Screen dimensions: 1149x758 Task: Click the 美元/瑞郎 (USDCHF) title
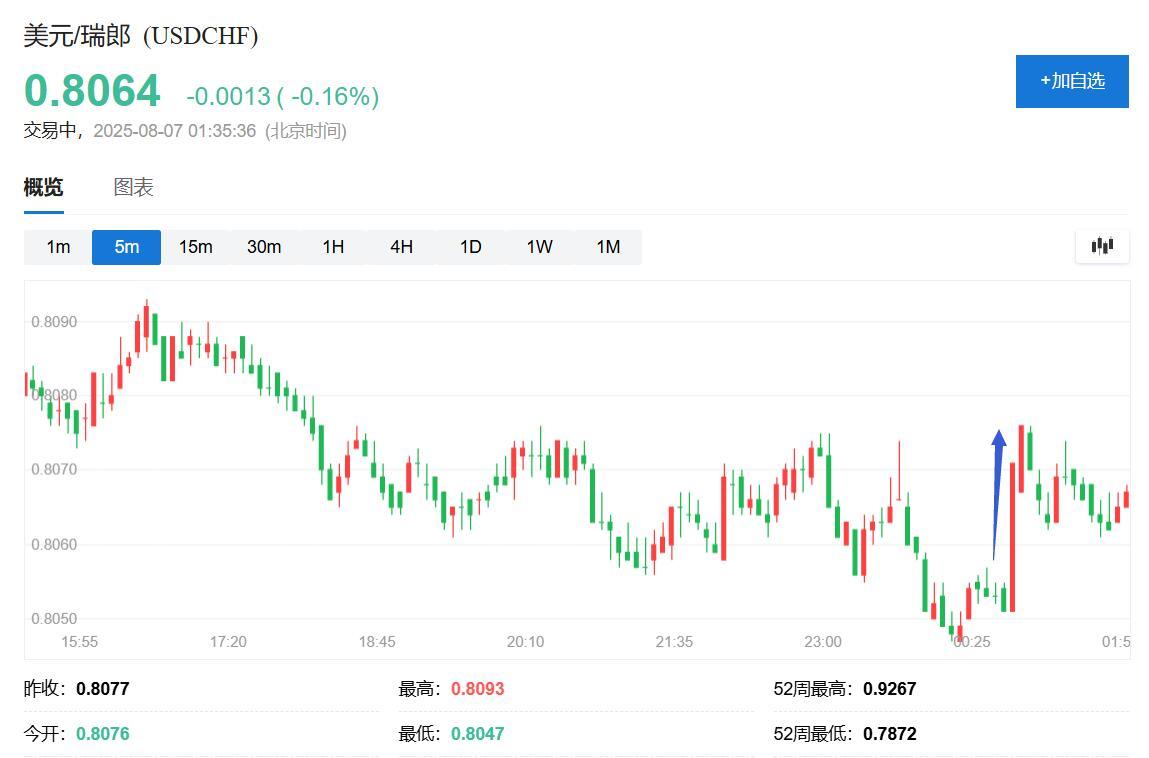(141, 35)
